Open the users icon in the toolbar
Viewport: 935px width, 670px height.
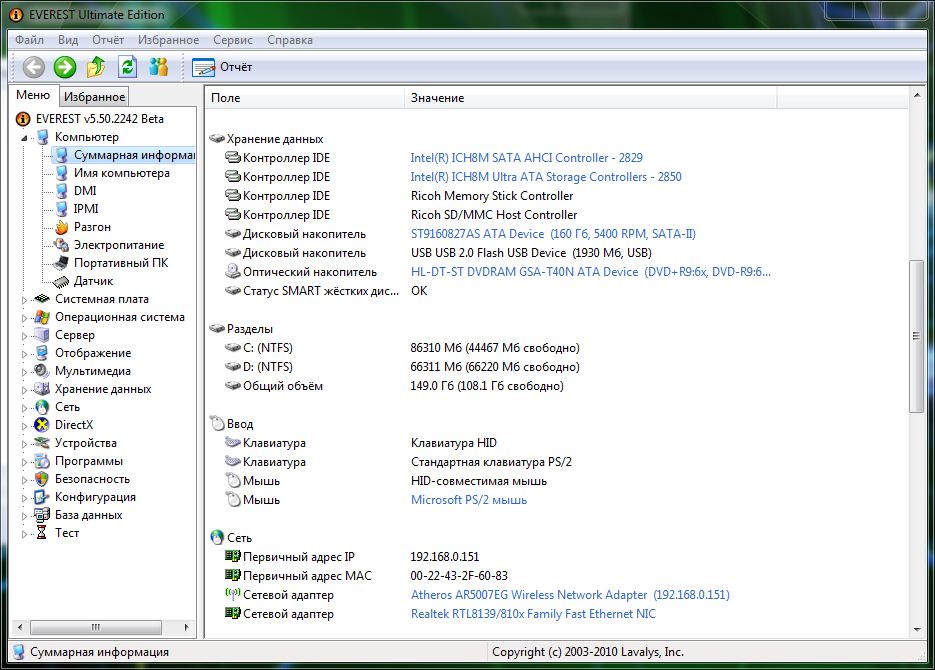pos(158,67)
